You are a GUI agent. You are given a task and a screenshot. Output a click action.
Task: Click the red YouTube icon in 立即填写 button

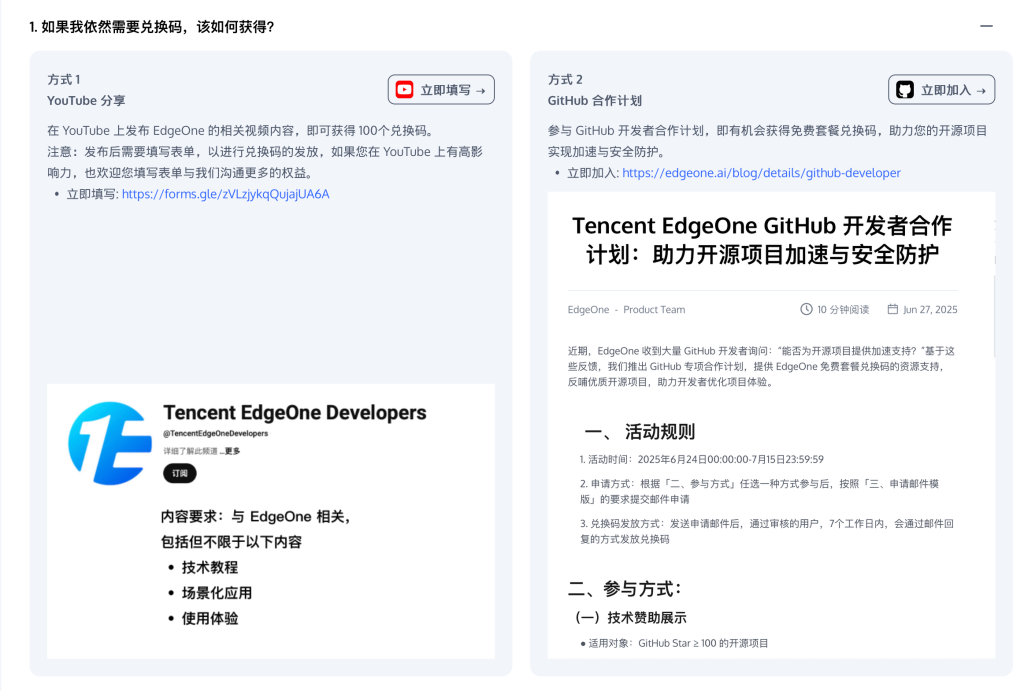click(x=404, y=90)
